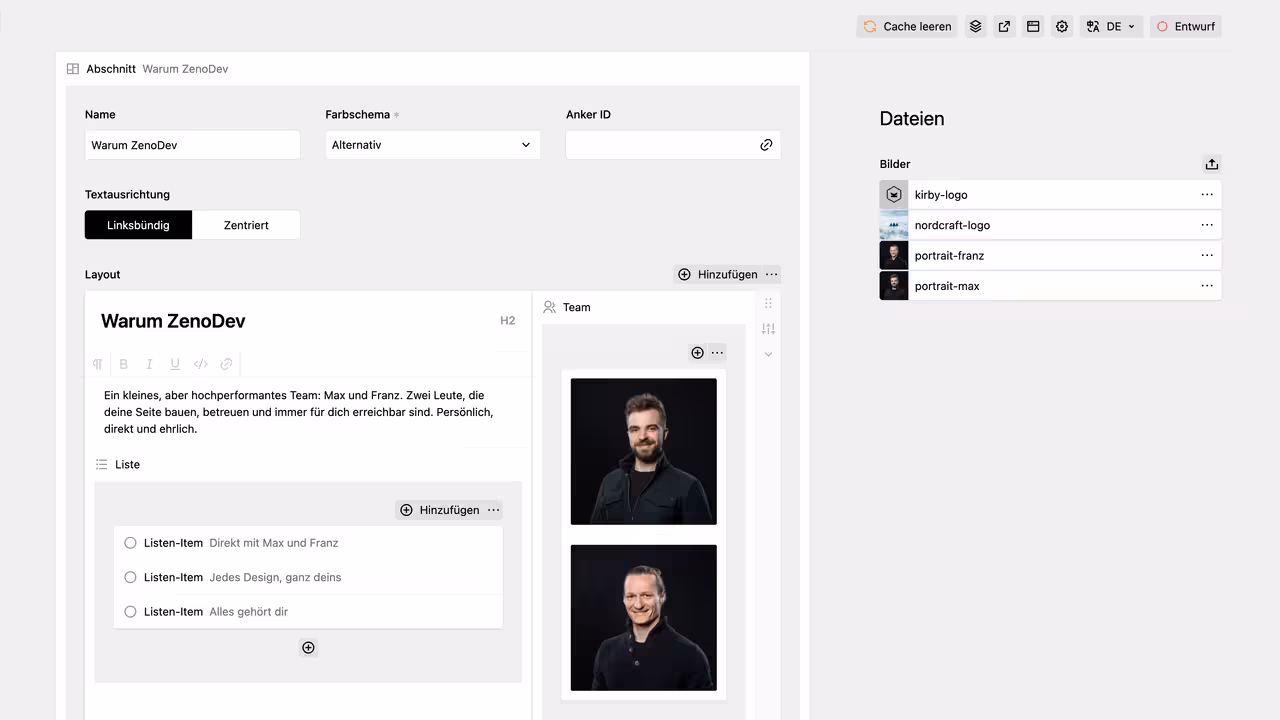The image size is (1280, 720).
Task: Click the paragraph format icon in text toolbar
Action: pyautogui.click(x=98, y=364)
